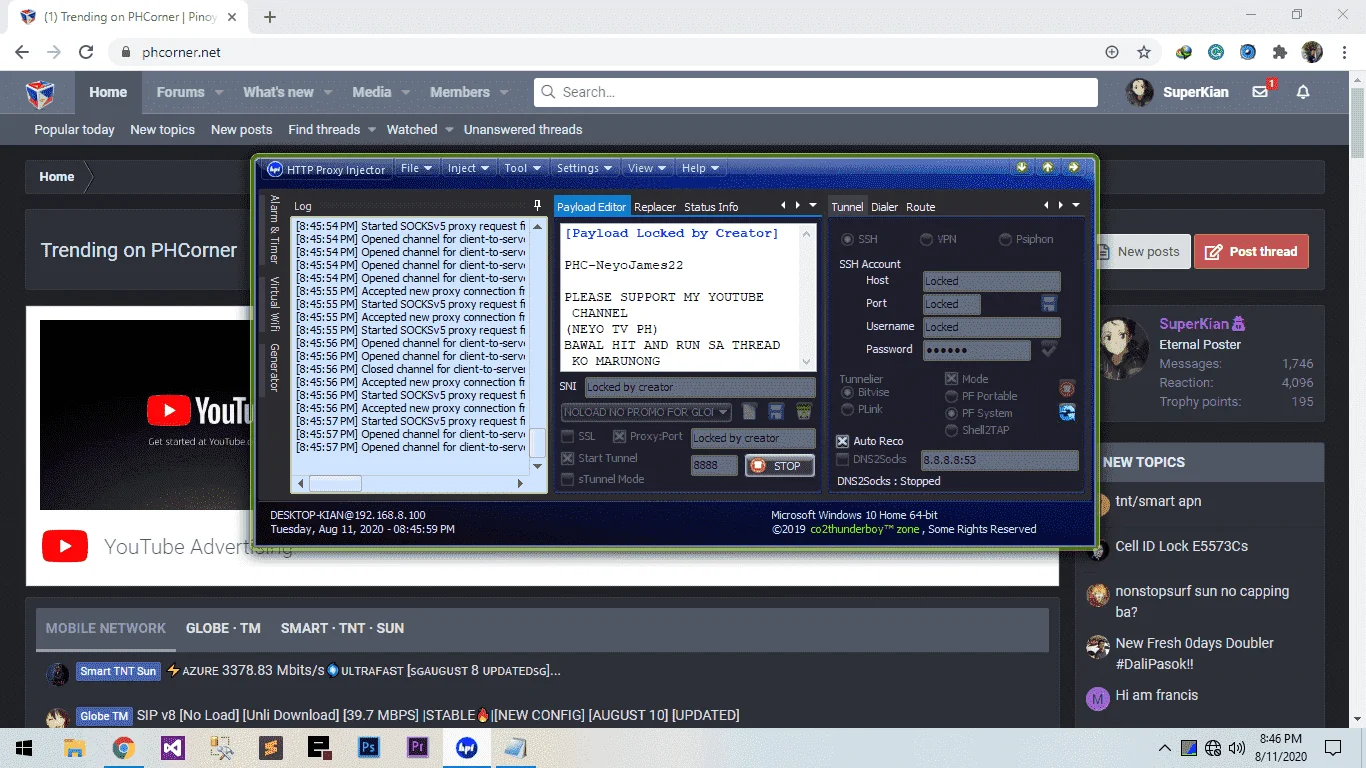This screenshot has height=768, width=1366.
Task: Click the Windows Start button
Action: (x=24, y=747)
